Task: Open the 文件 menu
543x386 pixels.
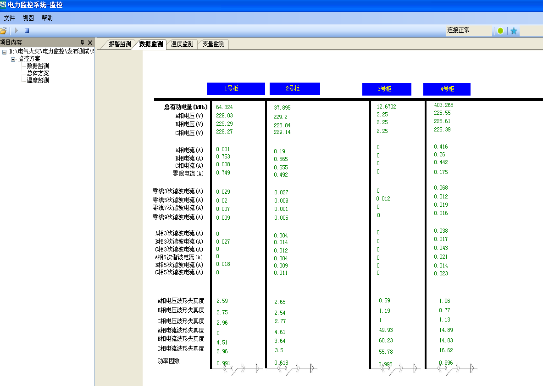Action: coord(9,18)
